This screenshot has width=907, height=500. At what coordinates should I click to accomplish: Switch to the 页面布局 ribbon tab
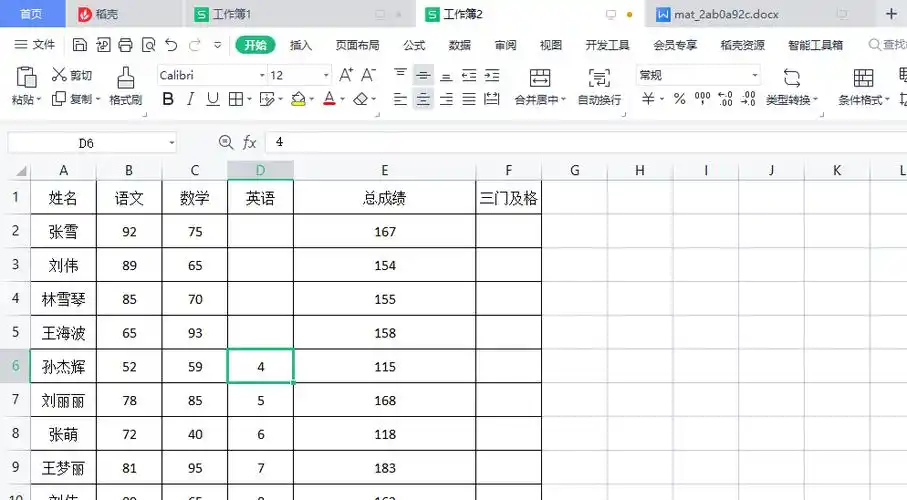[x=357, y=45]
